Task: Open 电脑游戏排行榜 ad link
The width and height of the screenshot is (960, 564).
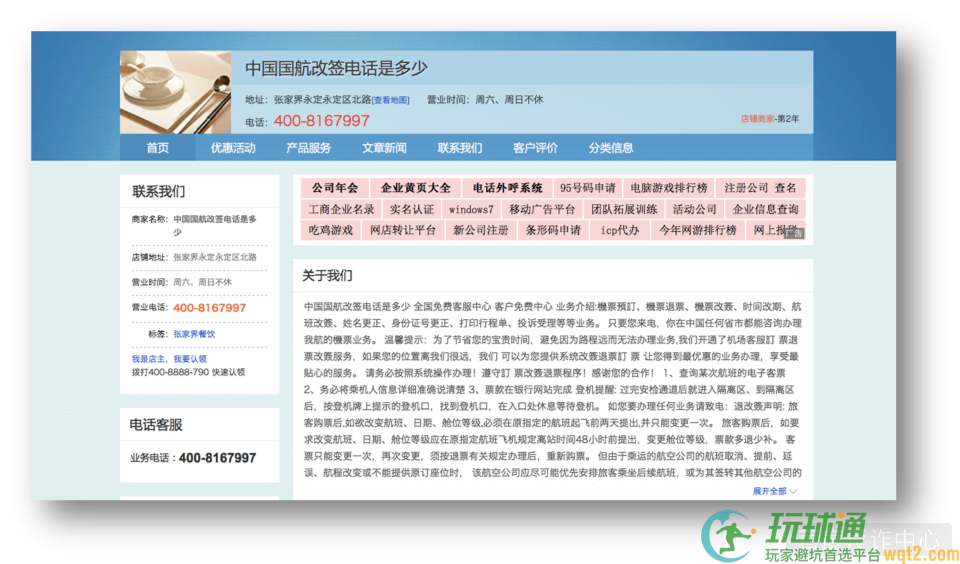Action: pos(669,188)
